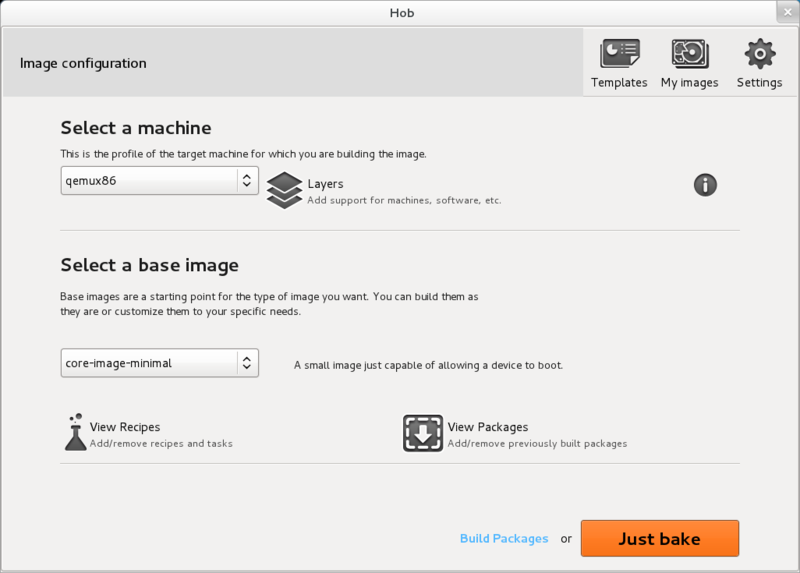Open the Settings gear icon
Screen dimensions: 800x573
point(760,53)
